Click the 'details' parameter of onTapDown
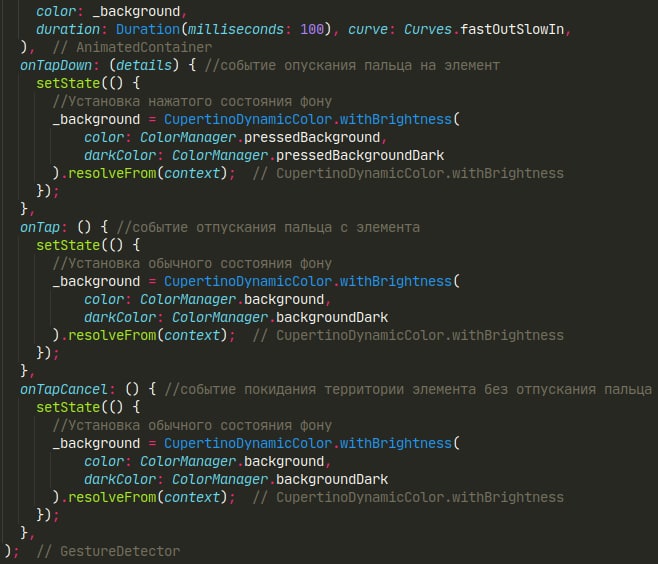This screenshot has width=658, height=564. click(x=144, y=65)
